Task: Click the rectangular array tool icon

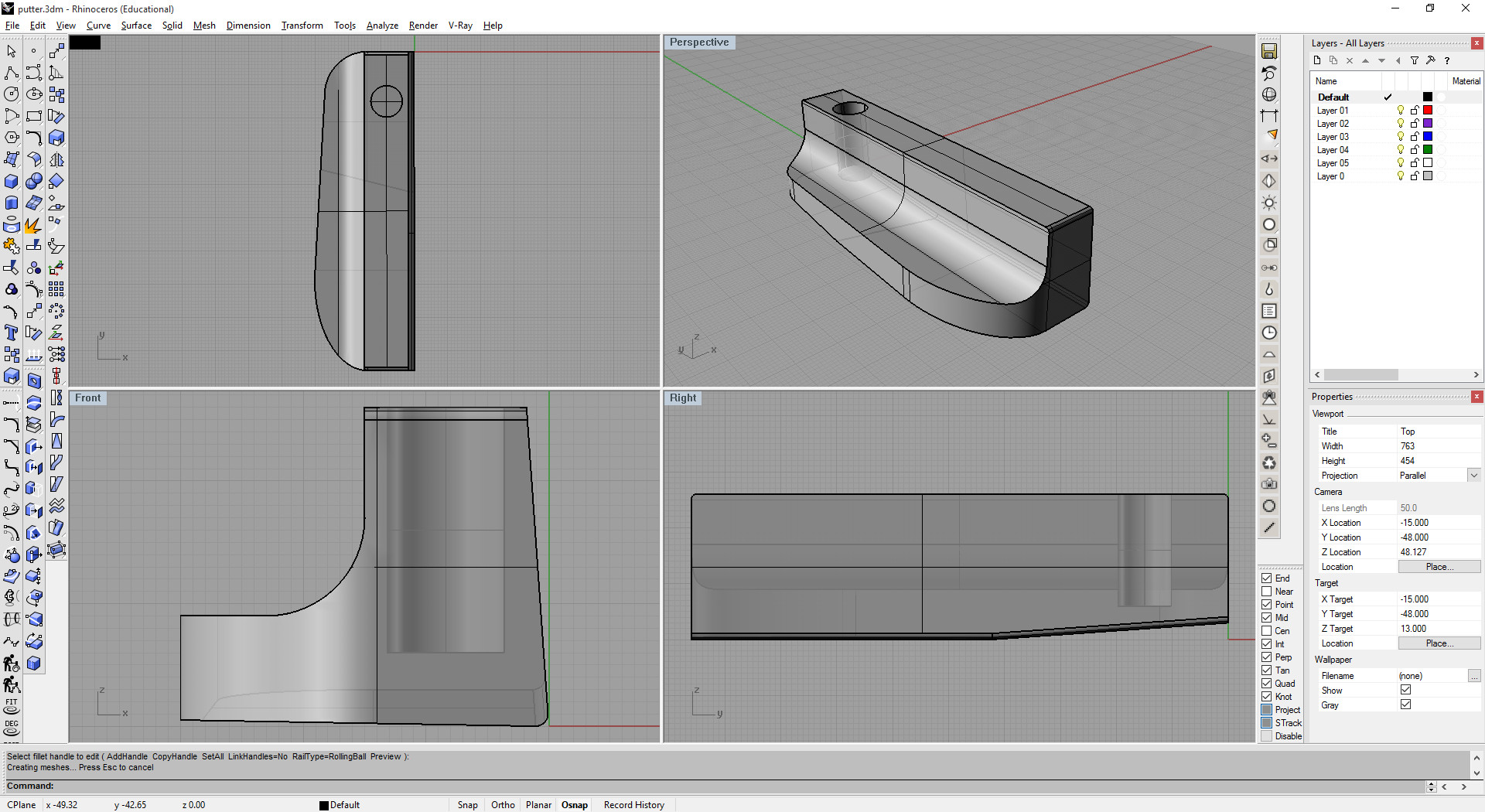Action: click(x=56, y=289)
